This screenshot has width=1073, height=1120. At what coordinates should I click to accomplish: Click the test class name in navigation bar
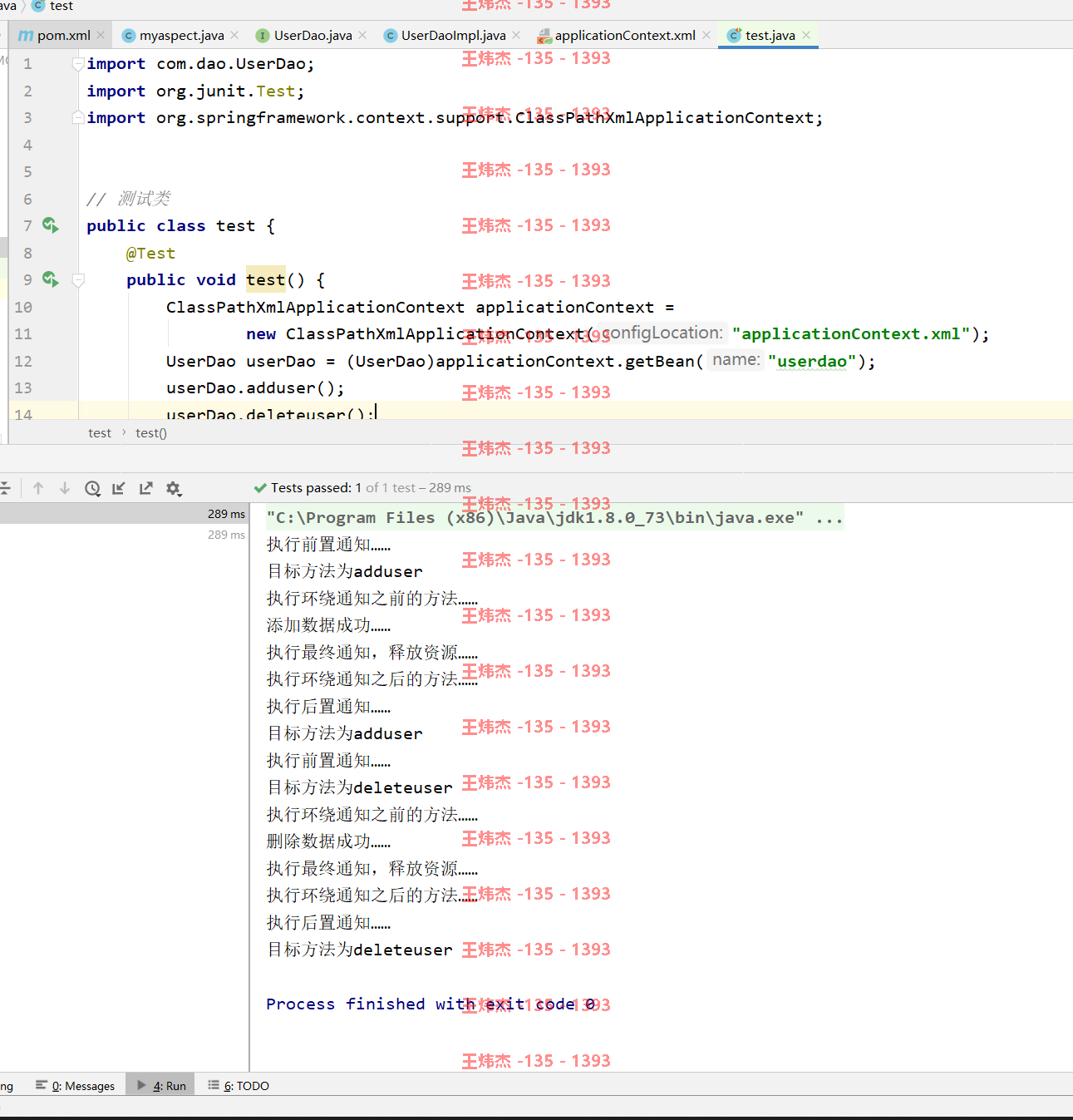coord(62,6)
